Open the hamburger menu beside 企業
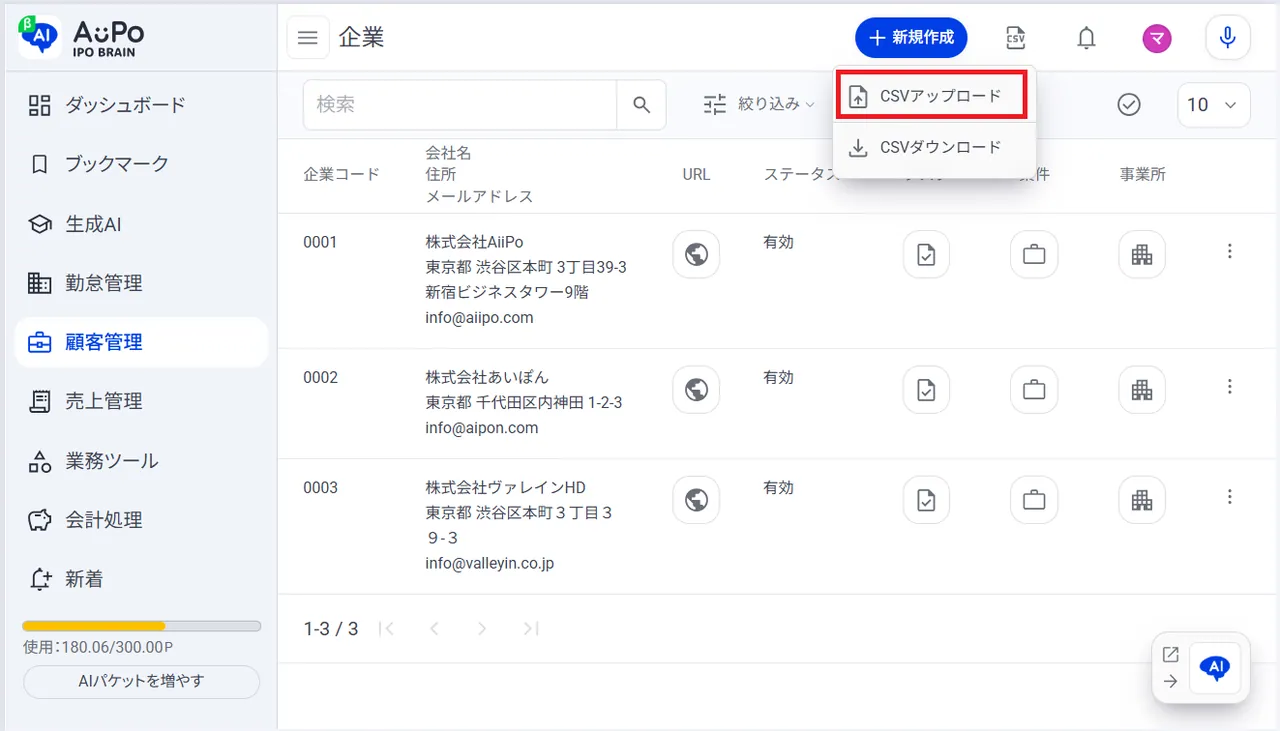The height and width of the screenshot is (731, 1280). tap(308, 38)
